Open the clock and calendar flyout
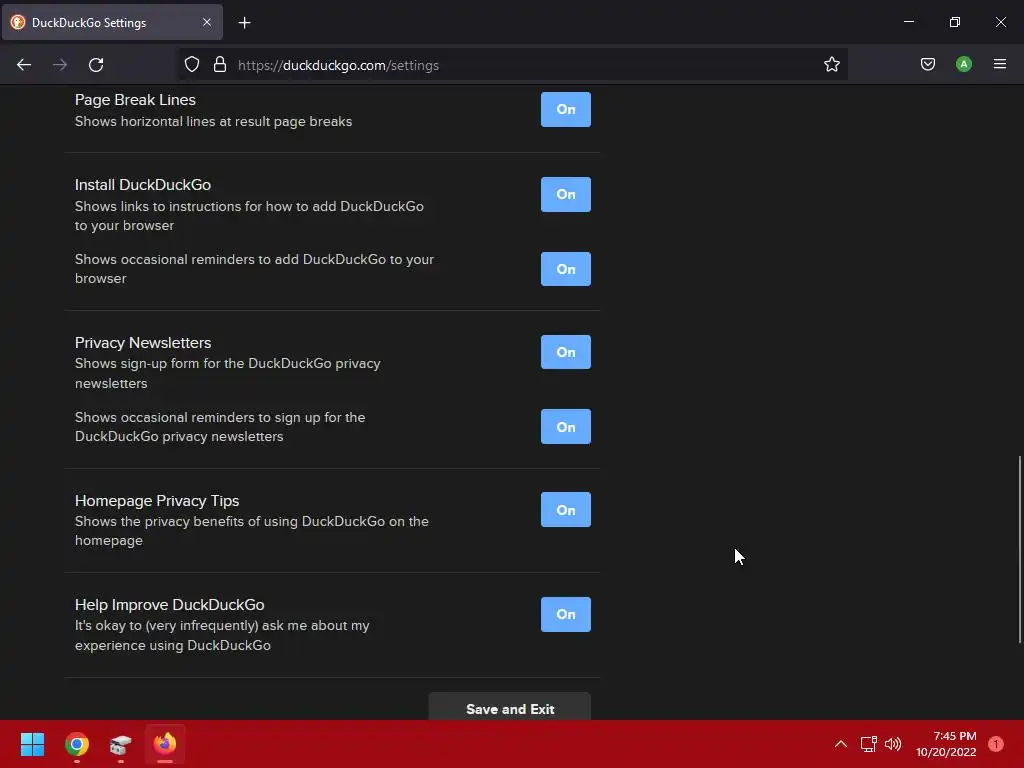Screen dimensions: 1024x768 click(946, 744)
